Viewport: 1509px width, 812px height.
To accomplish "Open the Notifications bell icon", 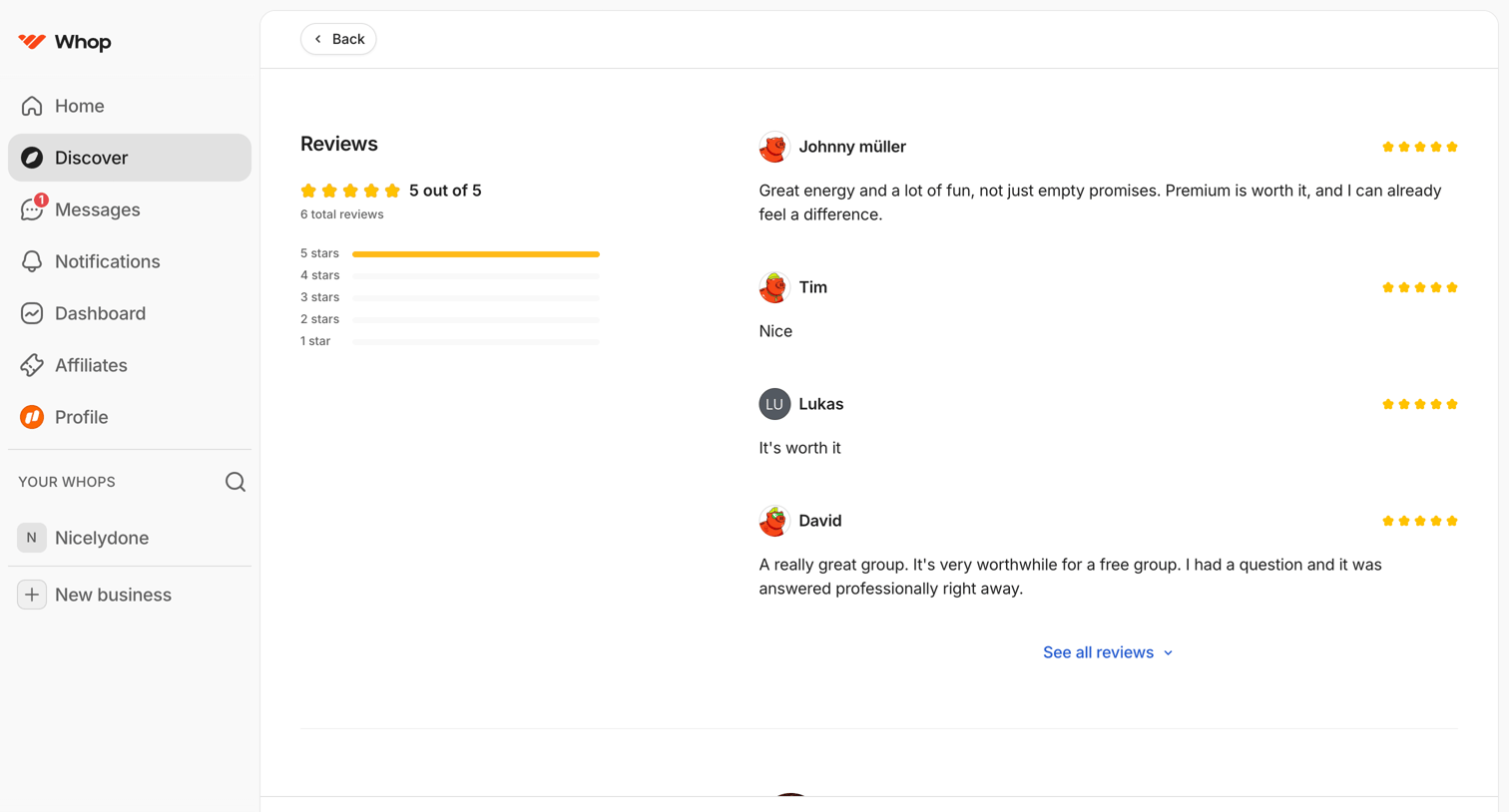I will [x=32, y=261].
